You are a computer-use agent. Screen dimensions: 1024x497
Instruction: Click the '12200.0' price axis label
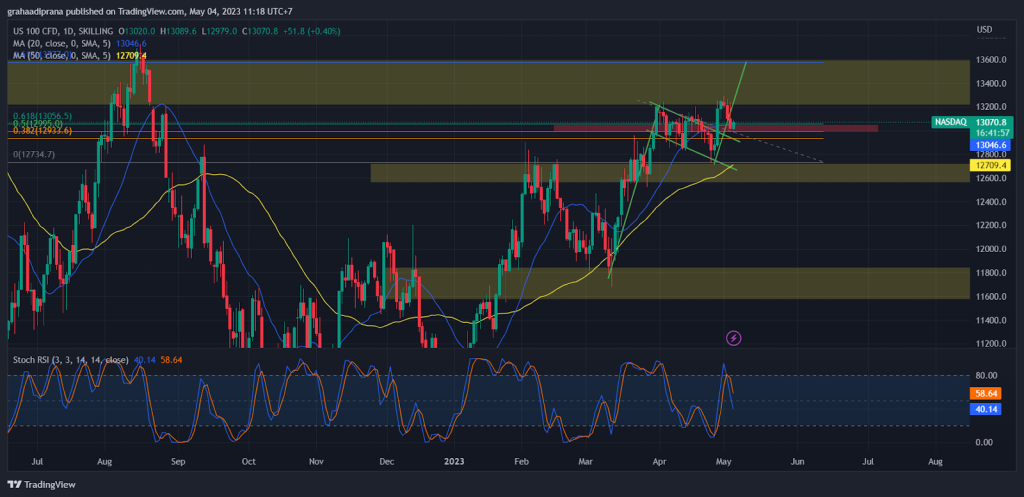coord(991,225)
